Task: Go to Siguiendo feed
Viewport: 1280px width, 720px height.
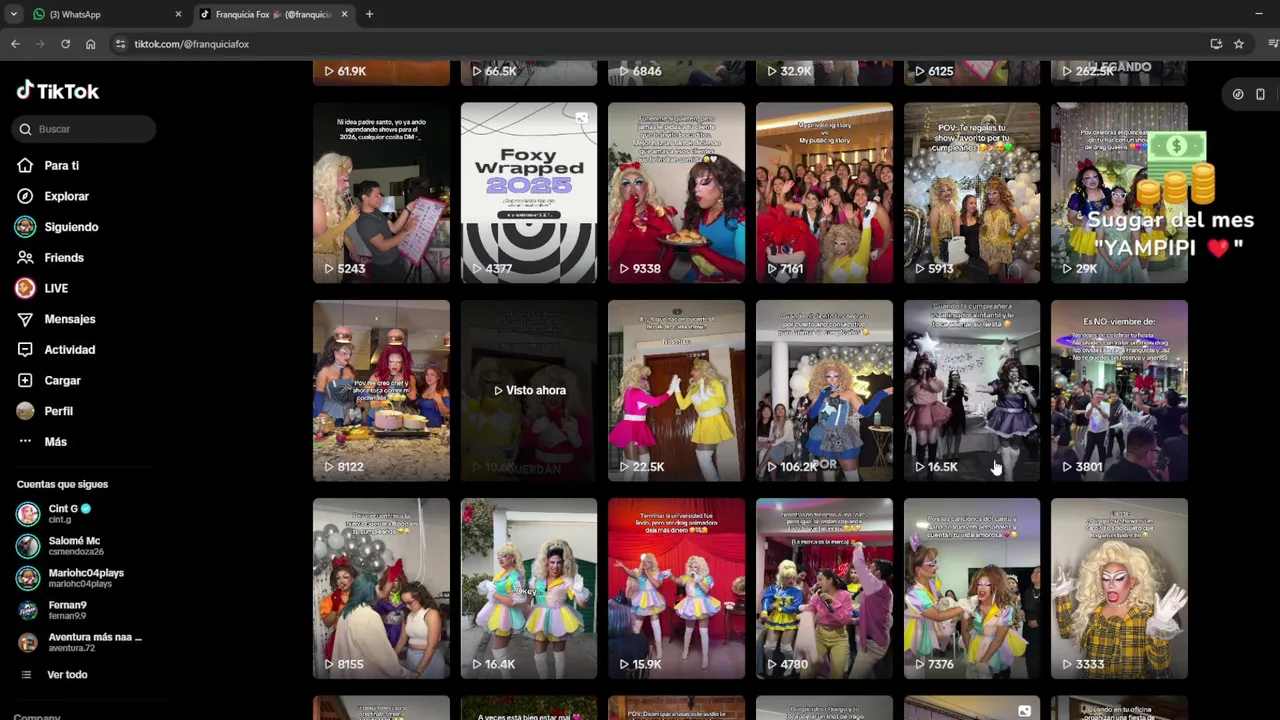Action: click(71, 227)
